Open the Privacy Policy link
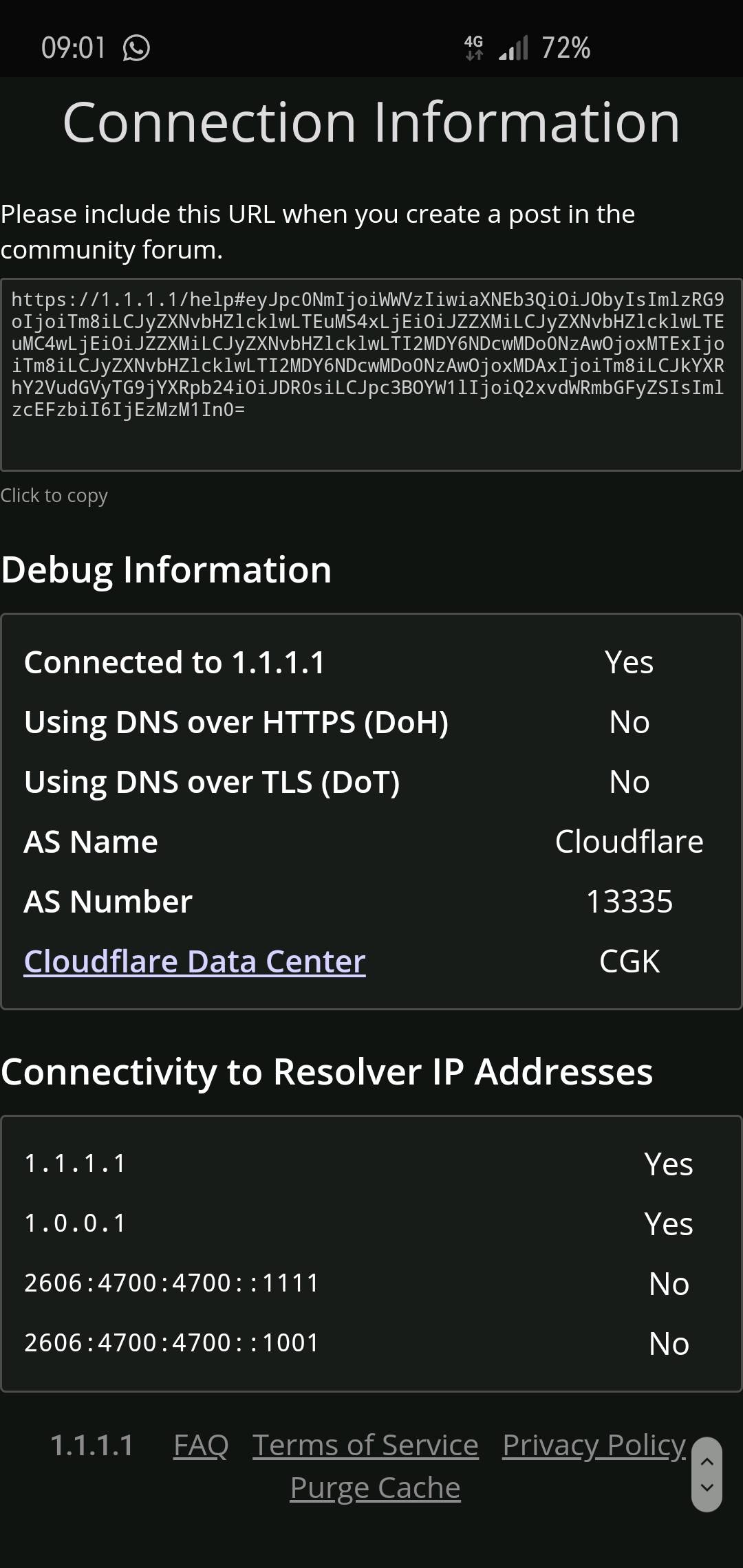 [x=594, y=1445]
